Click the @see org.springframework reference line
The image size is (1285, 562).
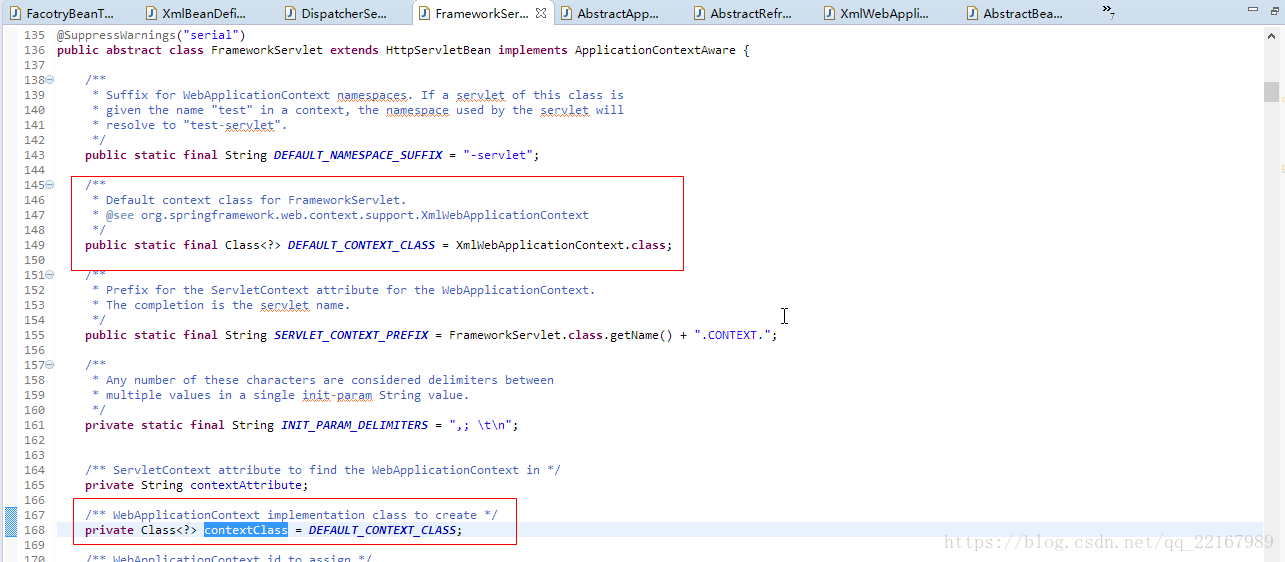tap(347, 215)
